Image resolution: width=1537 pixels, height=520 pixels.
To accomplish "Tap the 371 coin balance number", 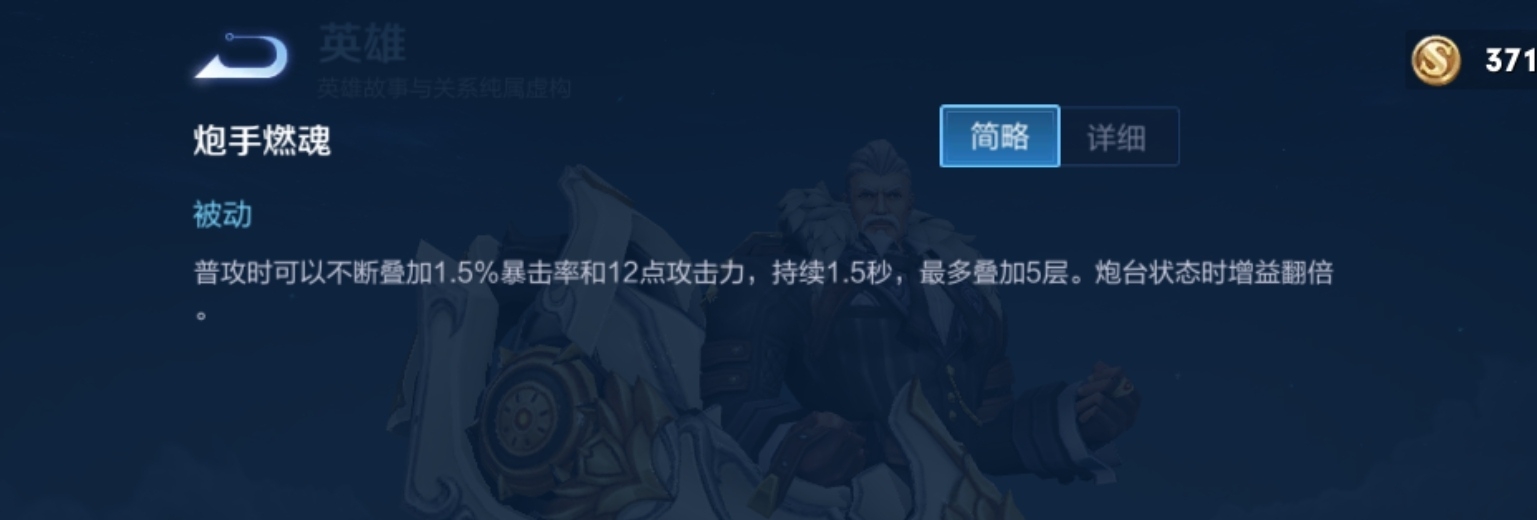I will pos(1510,61).
